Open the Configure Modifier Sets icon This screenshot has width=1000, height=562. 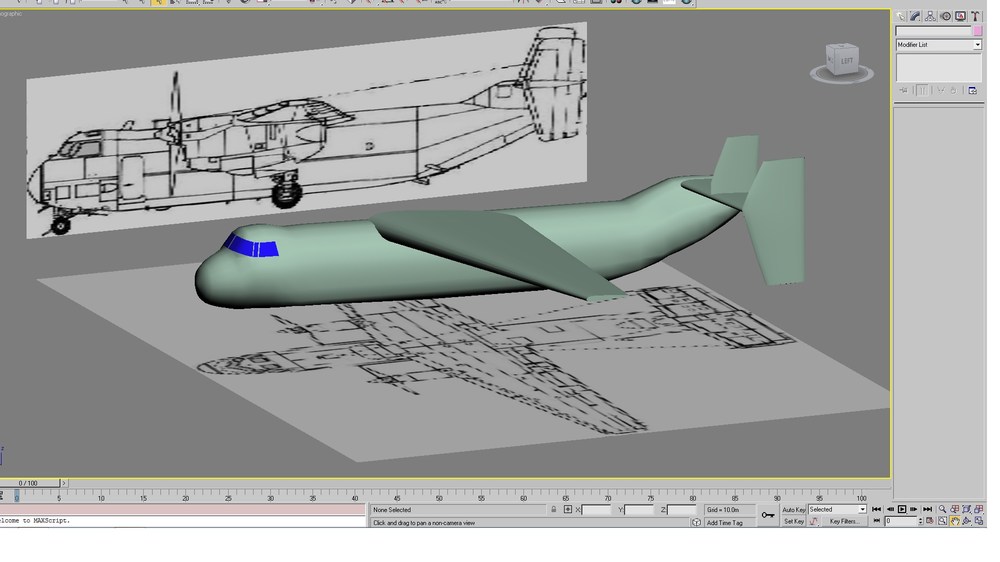973,91
